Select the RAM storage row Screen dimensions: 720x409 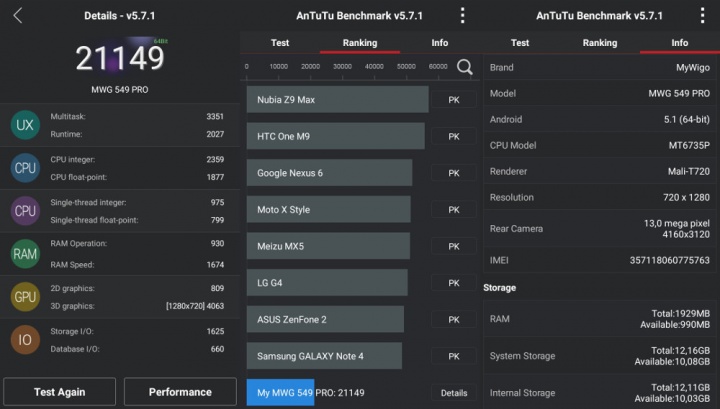[600, 319]
